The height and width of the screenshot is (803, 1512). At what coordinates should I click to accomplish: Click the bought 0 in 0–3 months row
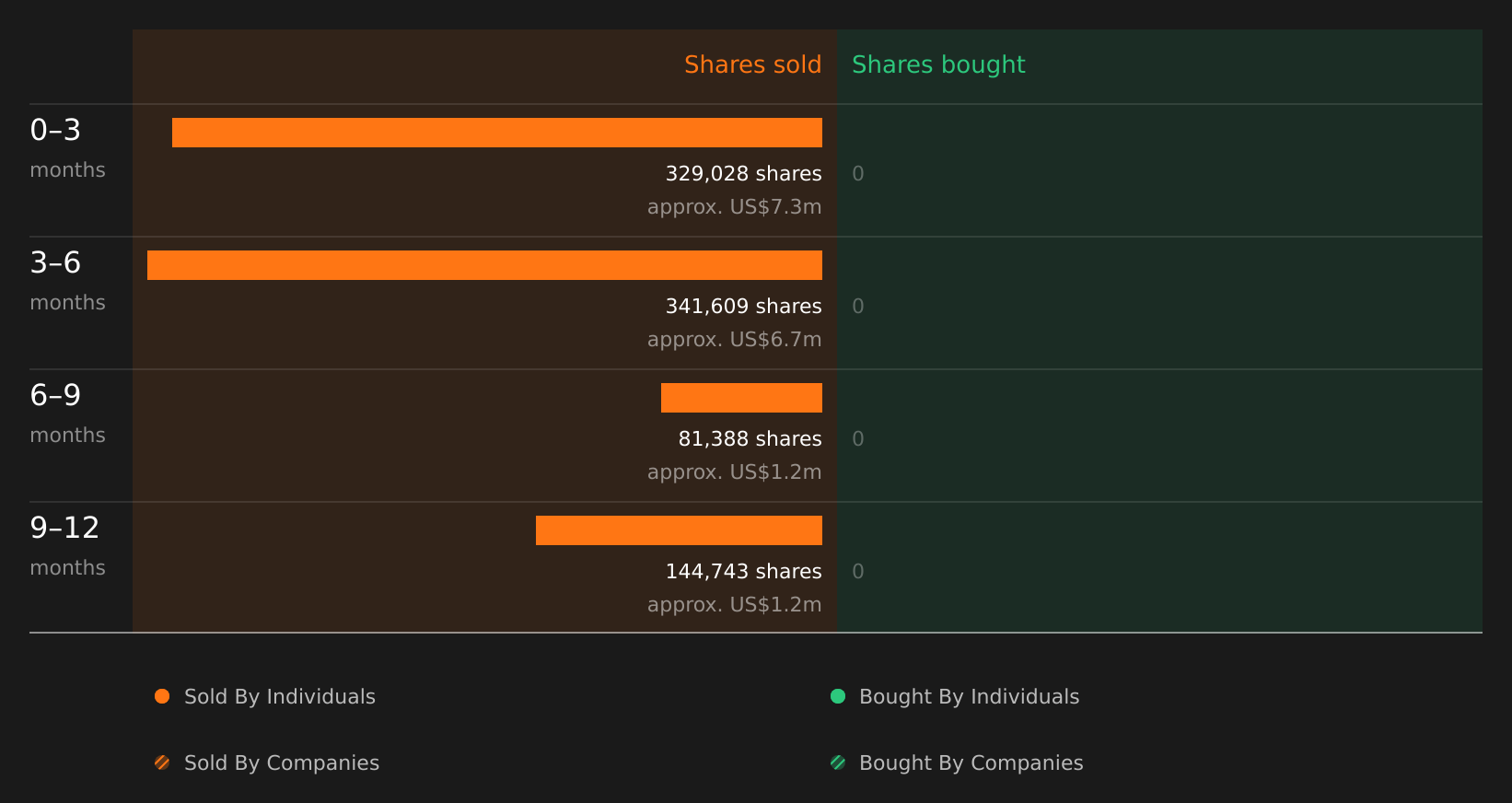point(858,174)
